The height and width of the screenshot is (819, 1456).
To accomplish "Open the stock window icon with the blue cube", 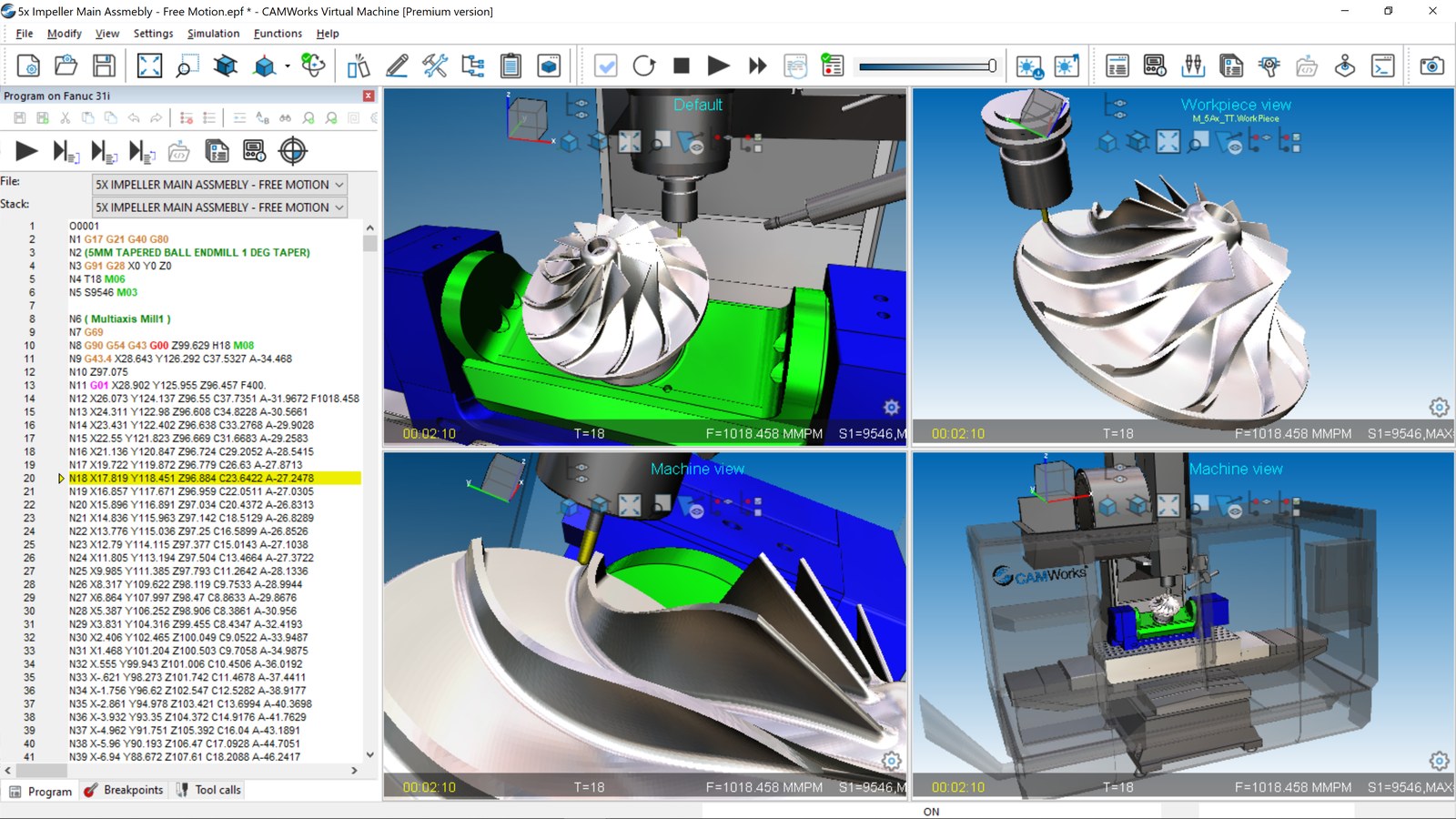I will (549, 66).
